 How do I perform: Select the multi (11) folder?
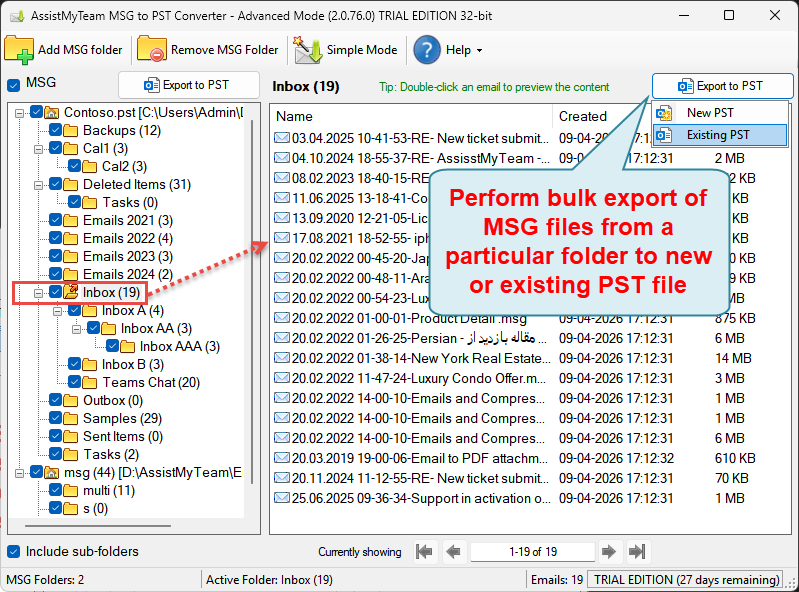tap(109, 491)
